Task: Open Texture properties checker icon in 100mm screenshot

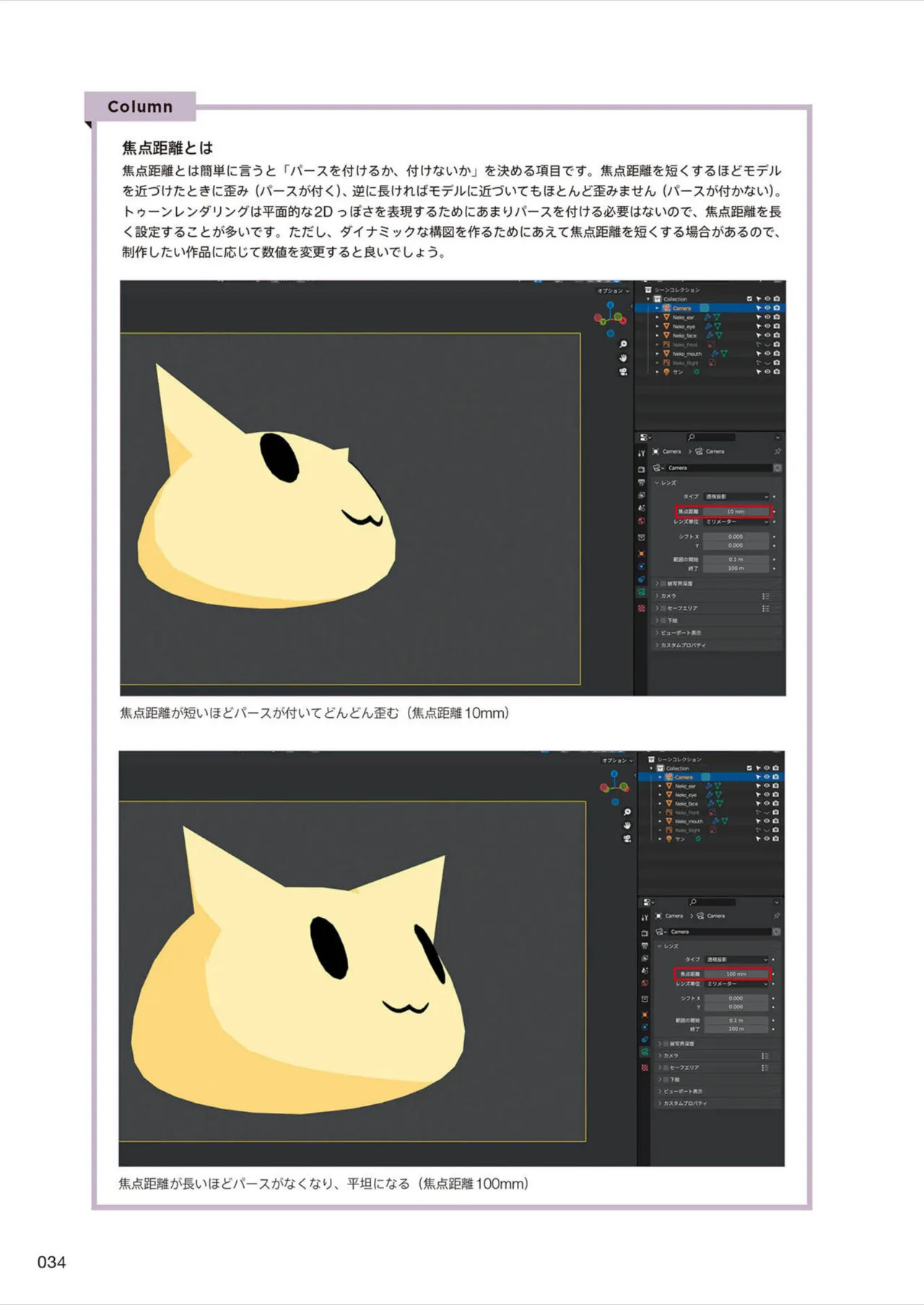Action: pos(644,1067)
